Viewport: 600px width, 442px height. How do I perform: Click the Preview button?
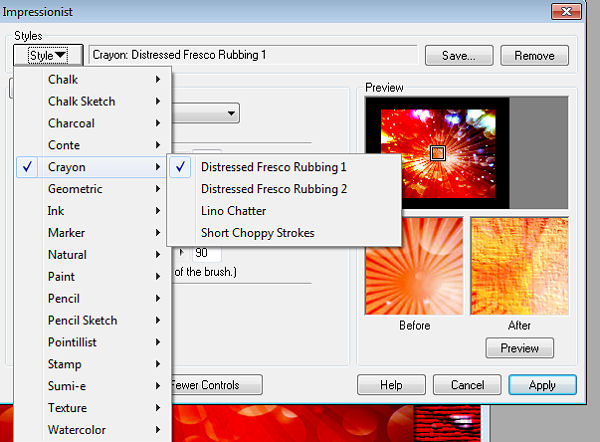coord(519,348)
